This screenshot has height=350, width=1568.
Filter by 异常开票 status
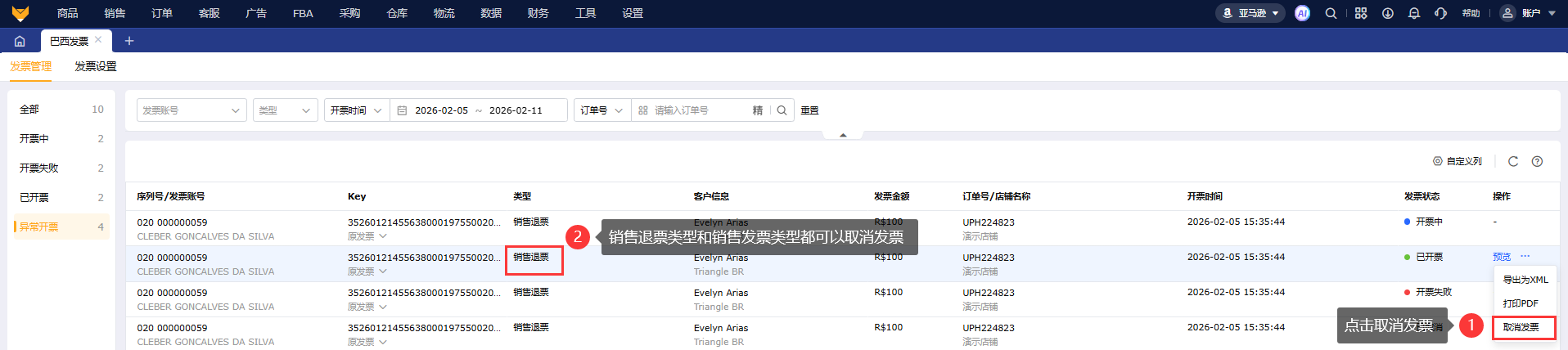tap(61, 227)
